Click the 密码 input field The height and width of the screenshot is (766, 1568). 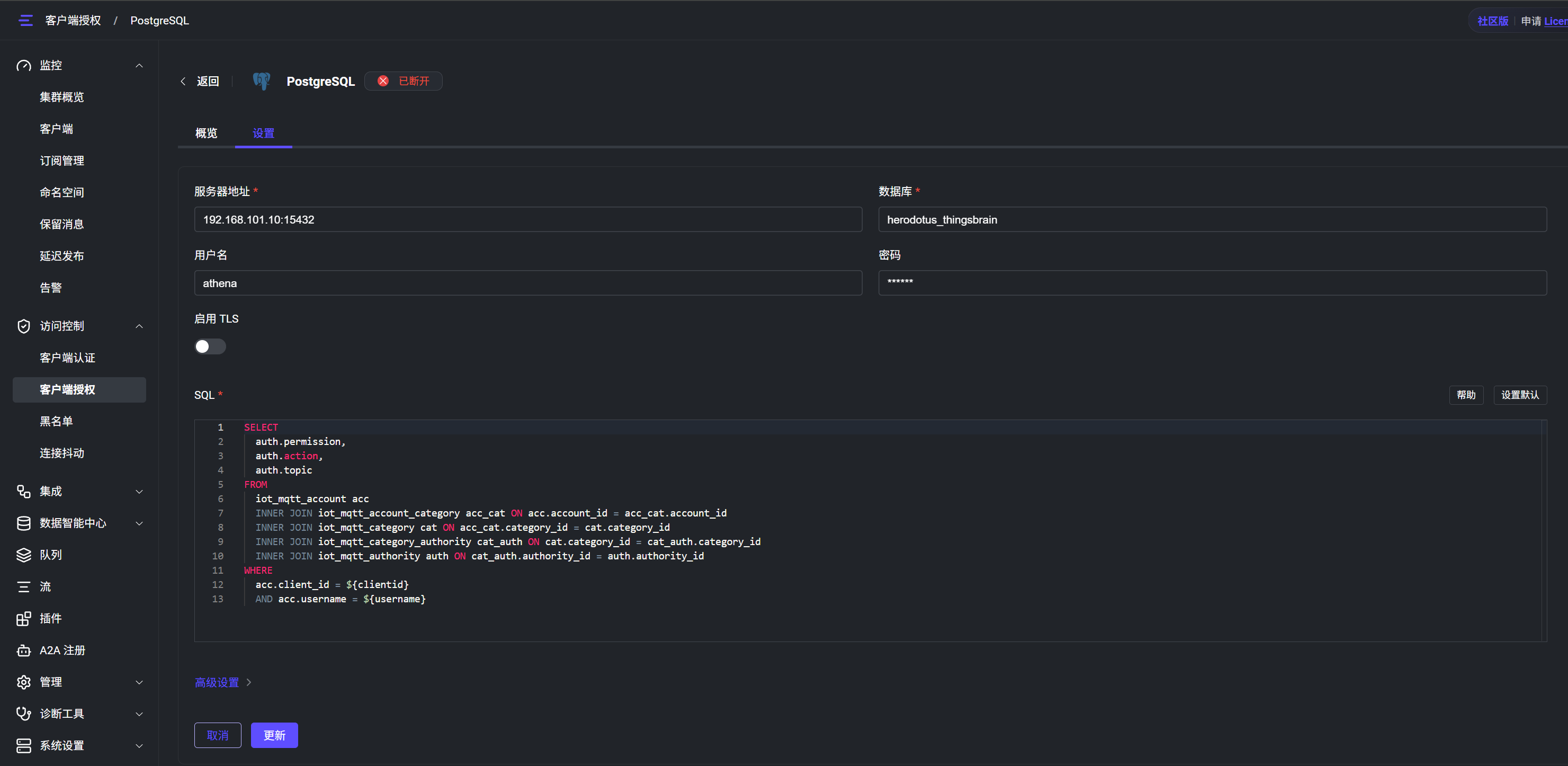coord(1213,283)
